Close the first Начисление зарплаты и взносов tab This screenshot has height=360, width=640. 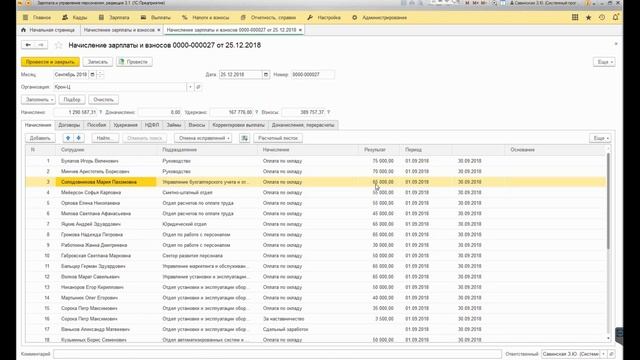click(159, 30)
